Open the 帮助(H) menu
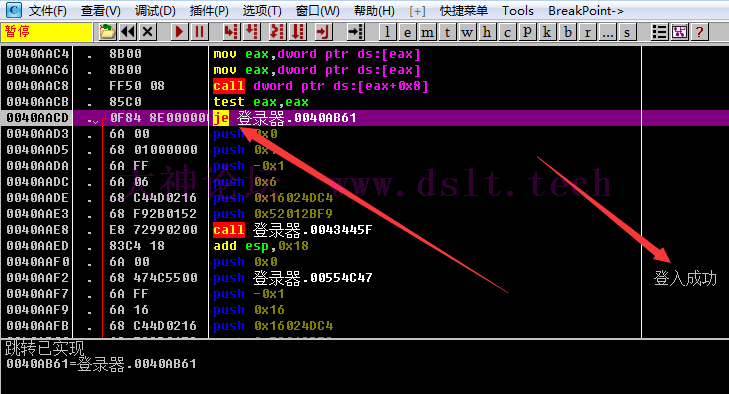Screen dimensions: 729x394 pyautogui.click(x=374, y=10)
